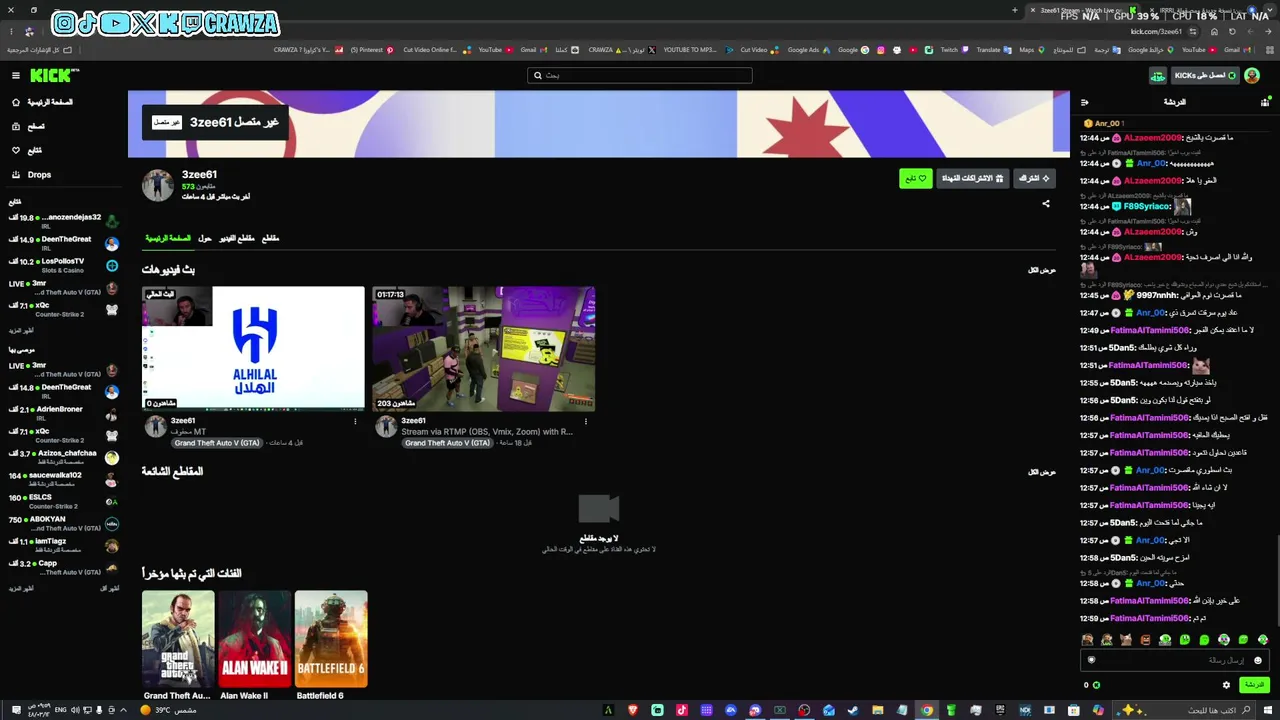Click the Gift Subs button
This screenshot has height=720, width=1280.
973,178
